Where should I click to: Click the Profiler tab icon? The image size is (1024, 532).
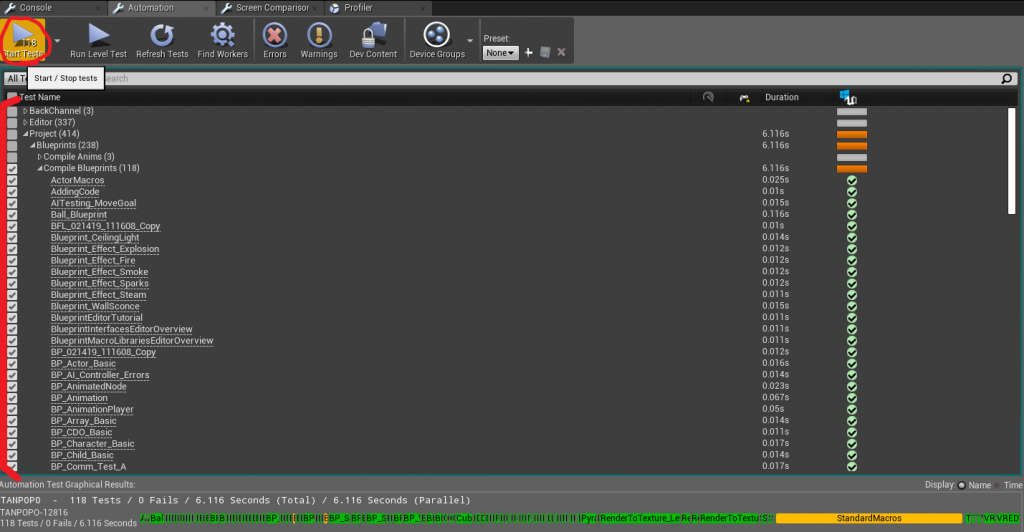tap(334, 8)
